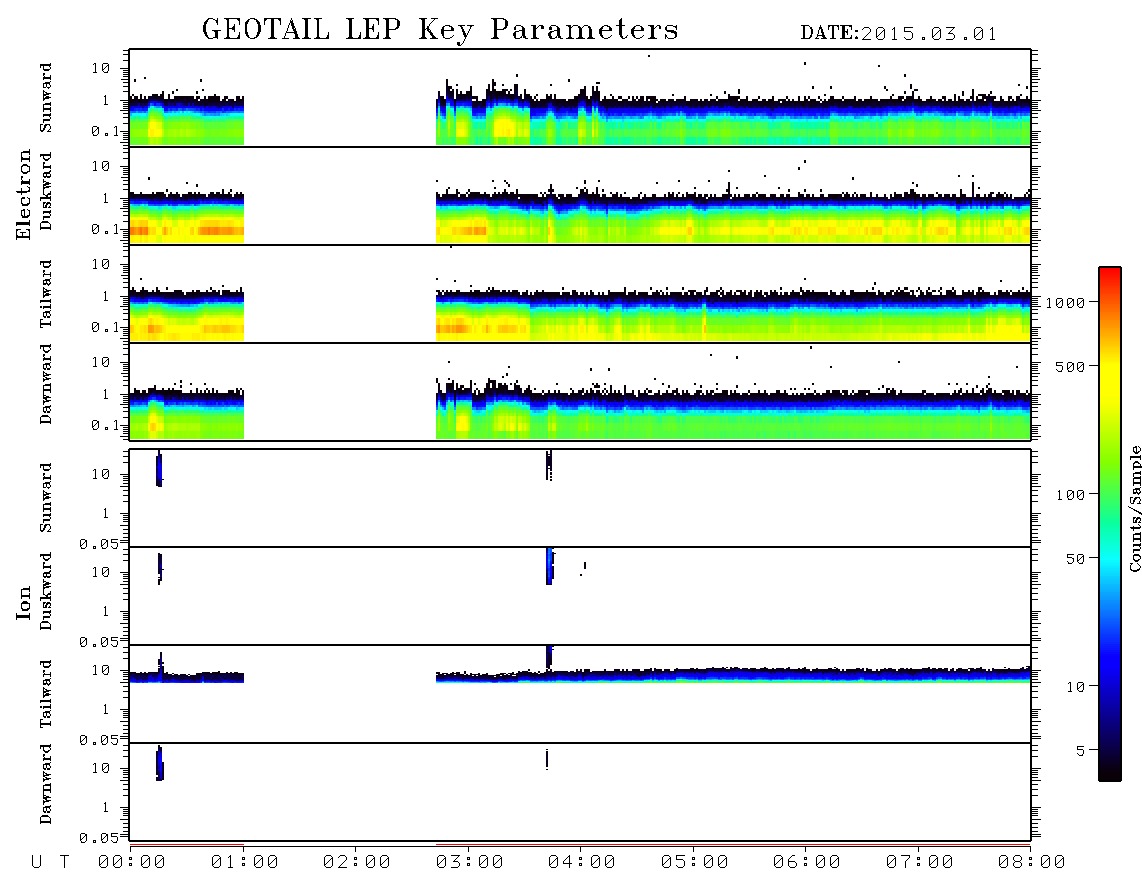Click the "5" colorbar tick label
This screenshot has height=880, width=1142.
coord(1080,751)
